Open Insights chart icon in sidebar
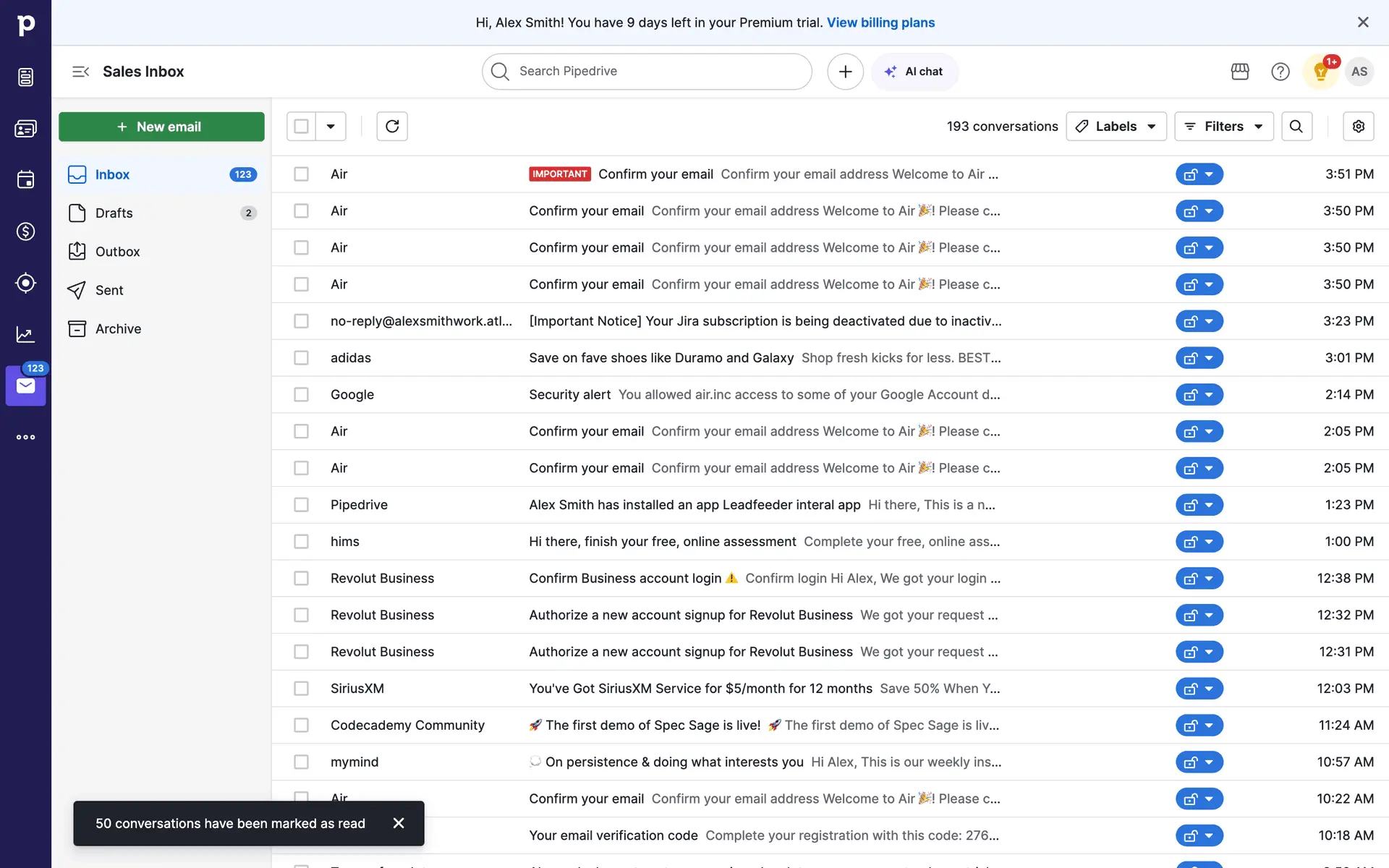1389x868 pixels. pyautogui.click(x=25, y=334)
